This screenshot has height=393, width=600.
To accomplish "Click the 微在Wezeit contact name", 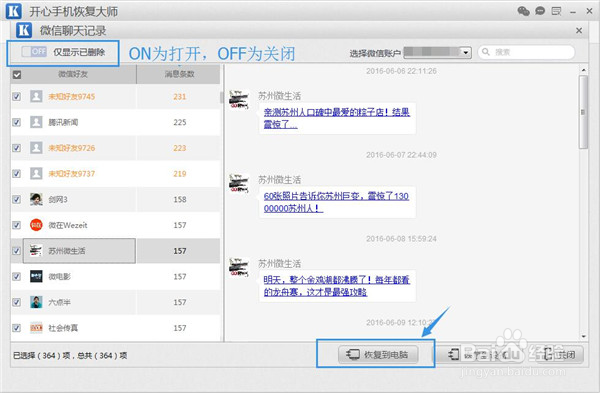I will pyautogui.click(x=68, y=225).
